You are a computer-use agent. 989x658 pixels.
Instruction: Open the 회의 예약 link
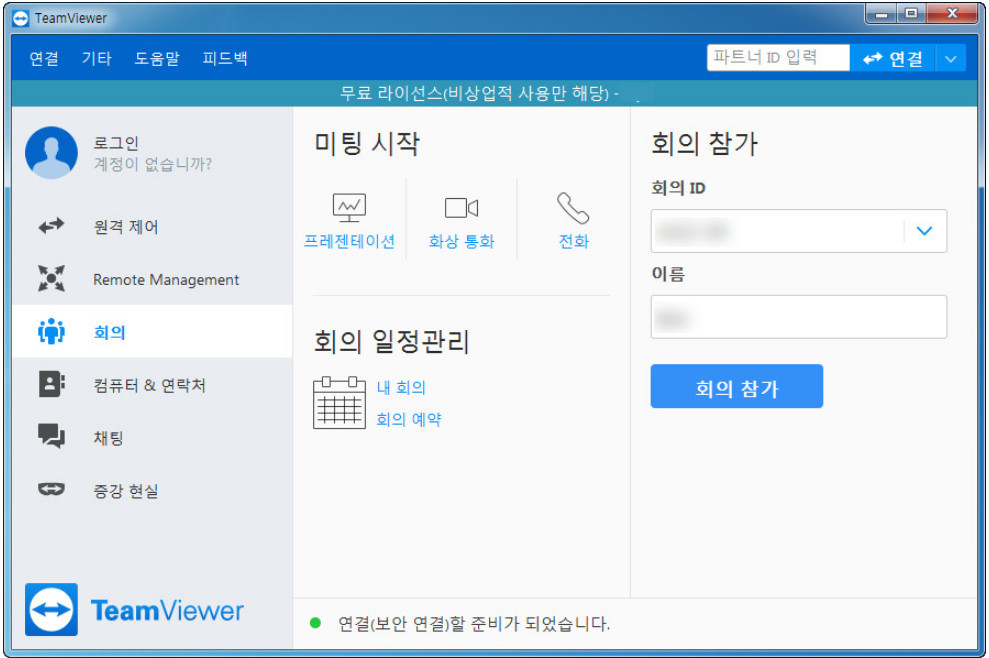(x=409, y=419)
